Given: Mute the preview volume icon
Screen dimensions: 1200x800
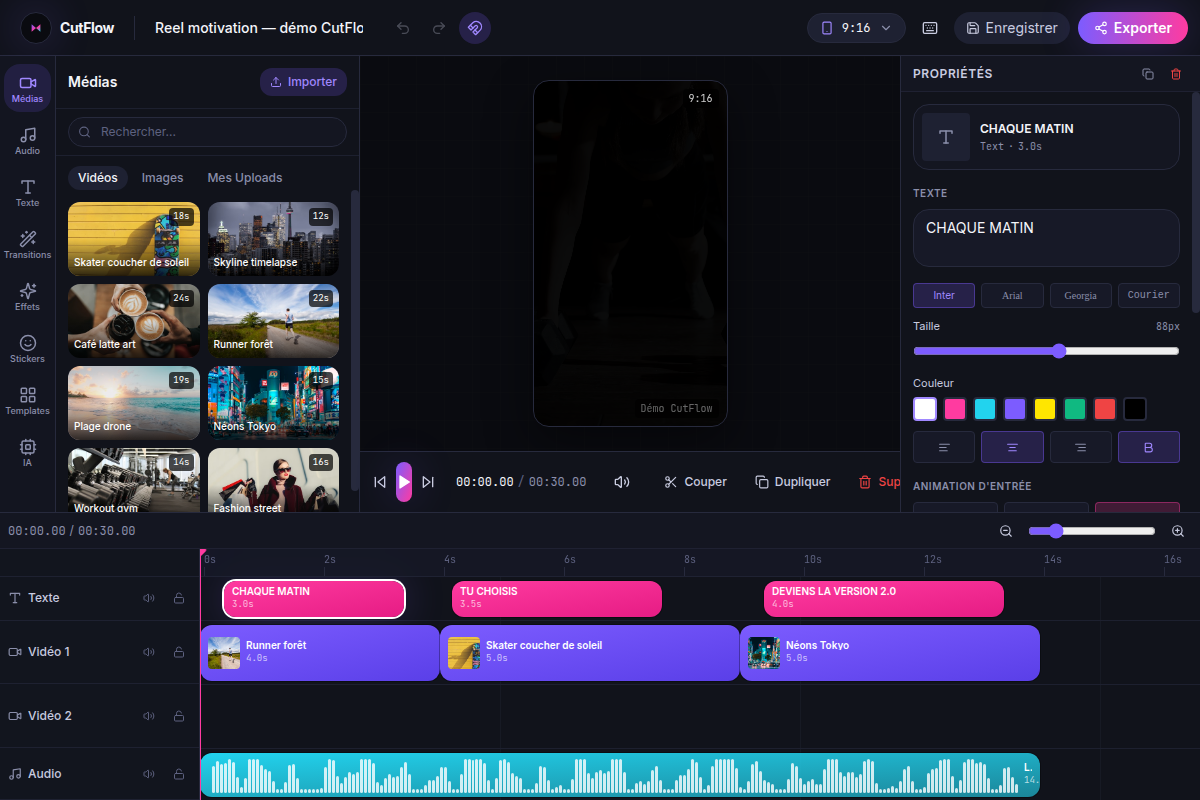Looking at the screenshot, I should (x=622, y=482).
